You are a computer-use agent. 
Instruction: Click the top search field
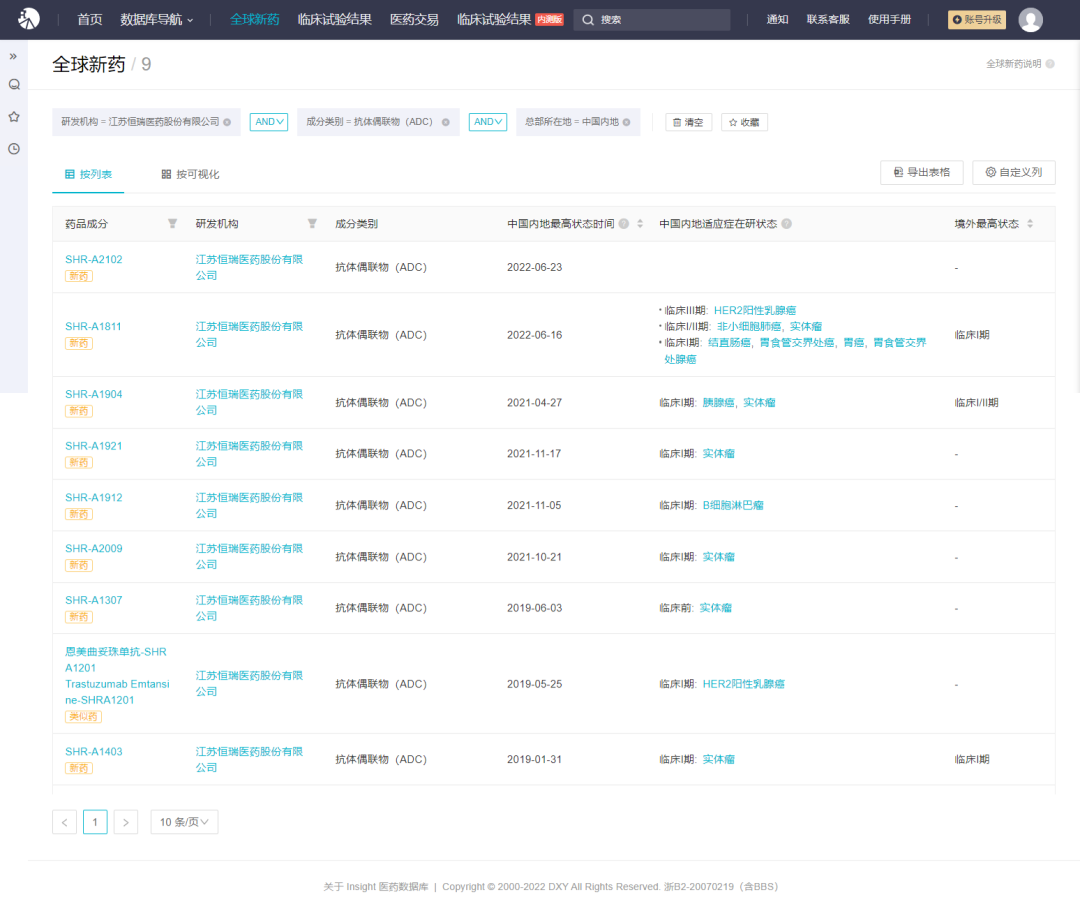(652, 19)
